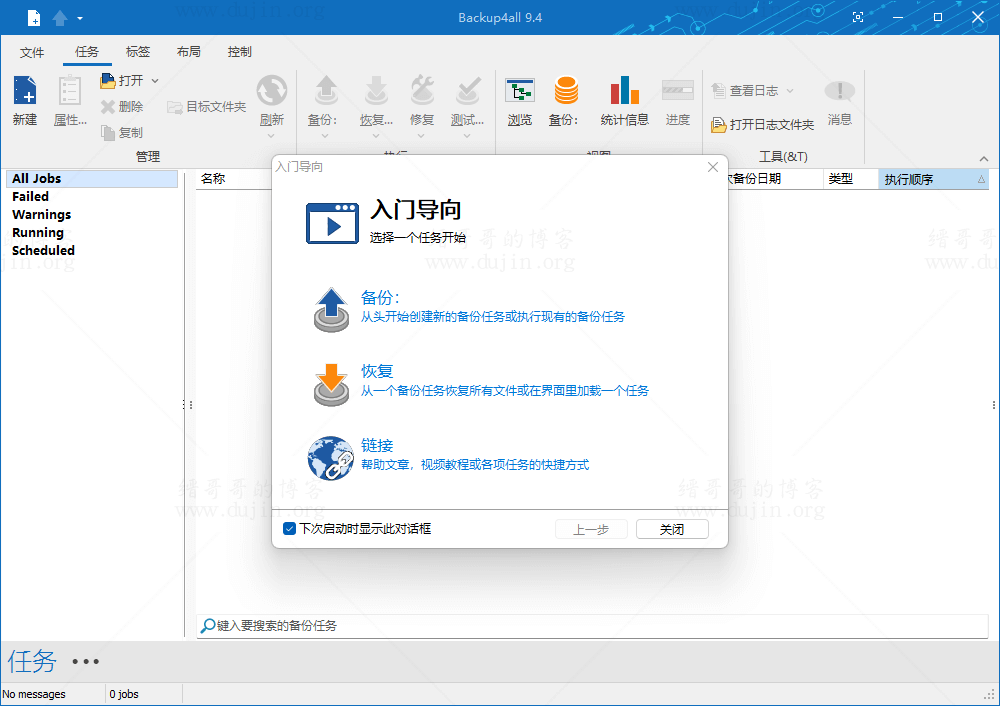The height and width of the screenshot is (706, 1000).
Task: Select the 新建 (New backup) icon
Action: (23, 97)
